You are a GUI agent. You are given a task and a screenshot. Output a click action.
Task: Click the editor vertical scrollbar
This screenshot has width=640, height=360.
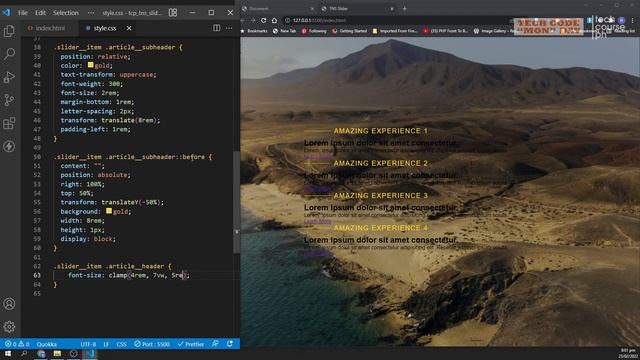236,202
